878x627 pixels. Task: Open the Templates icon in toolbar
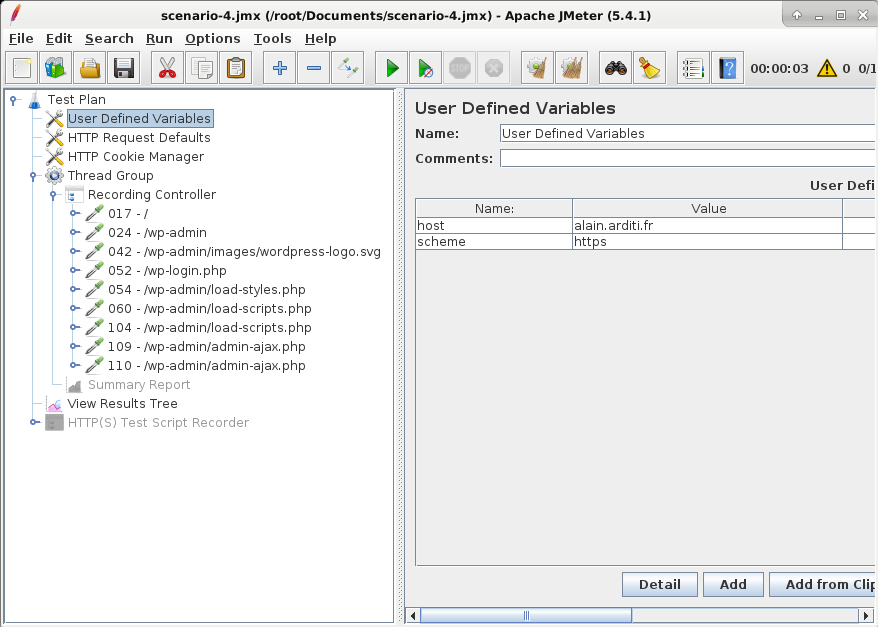tap(56, 68)
